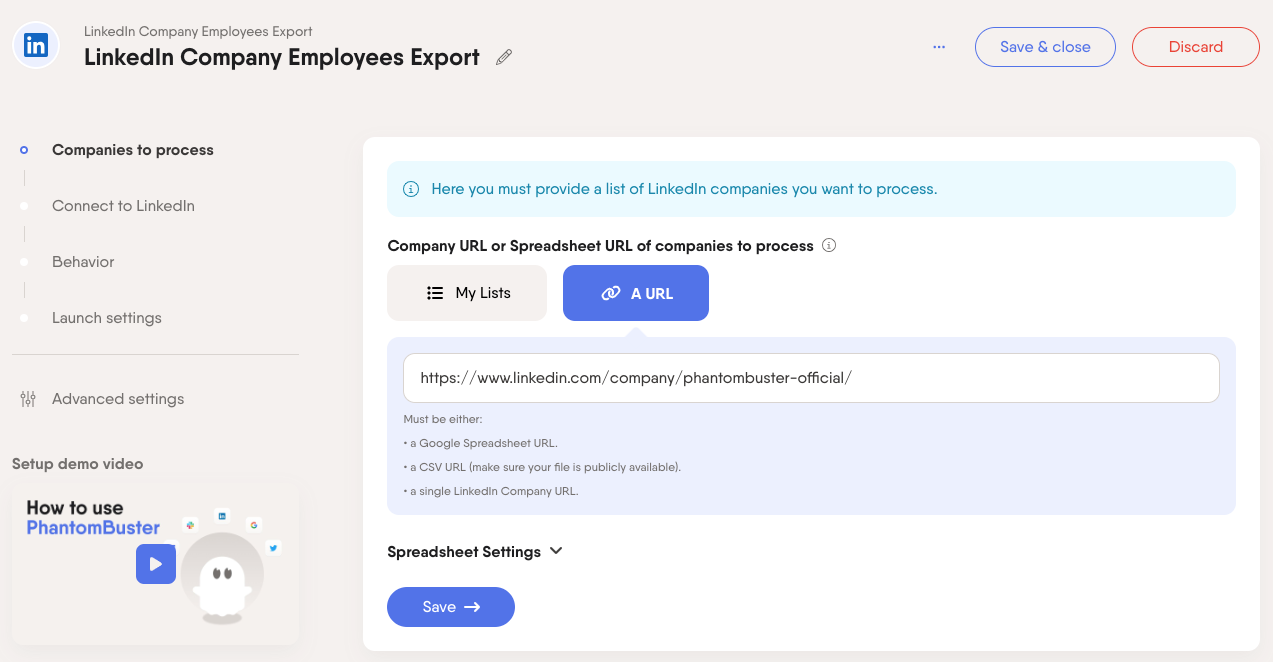The image size is (1273, 662).
Task: Focus the company URL input field
Action: point(811,378)
